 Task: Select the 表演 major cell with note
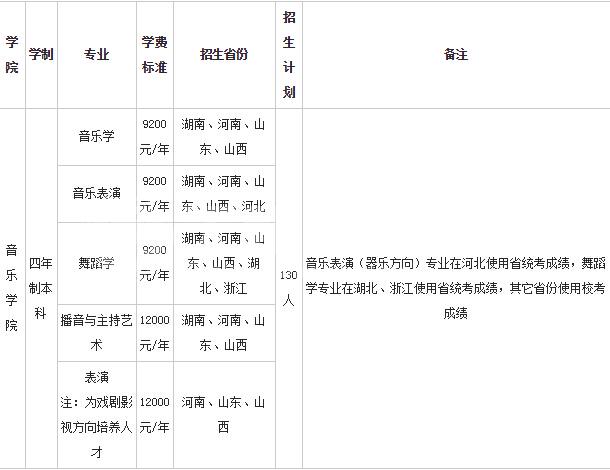pyautogui.click(x=97, y=414)
